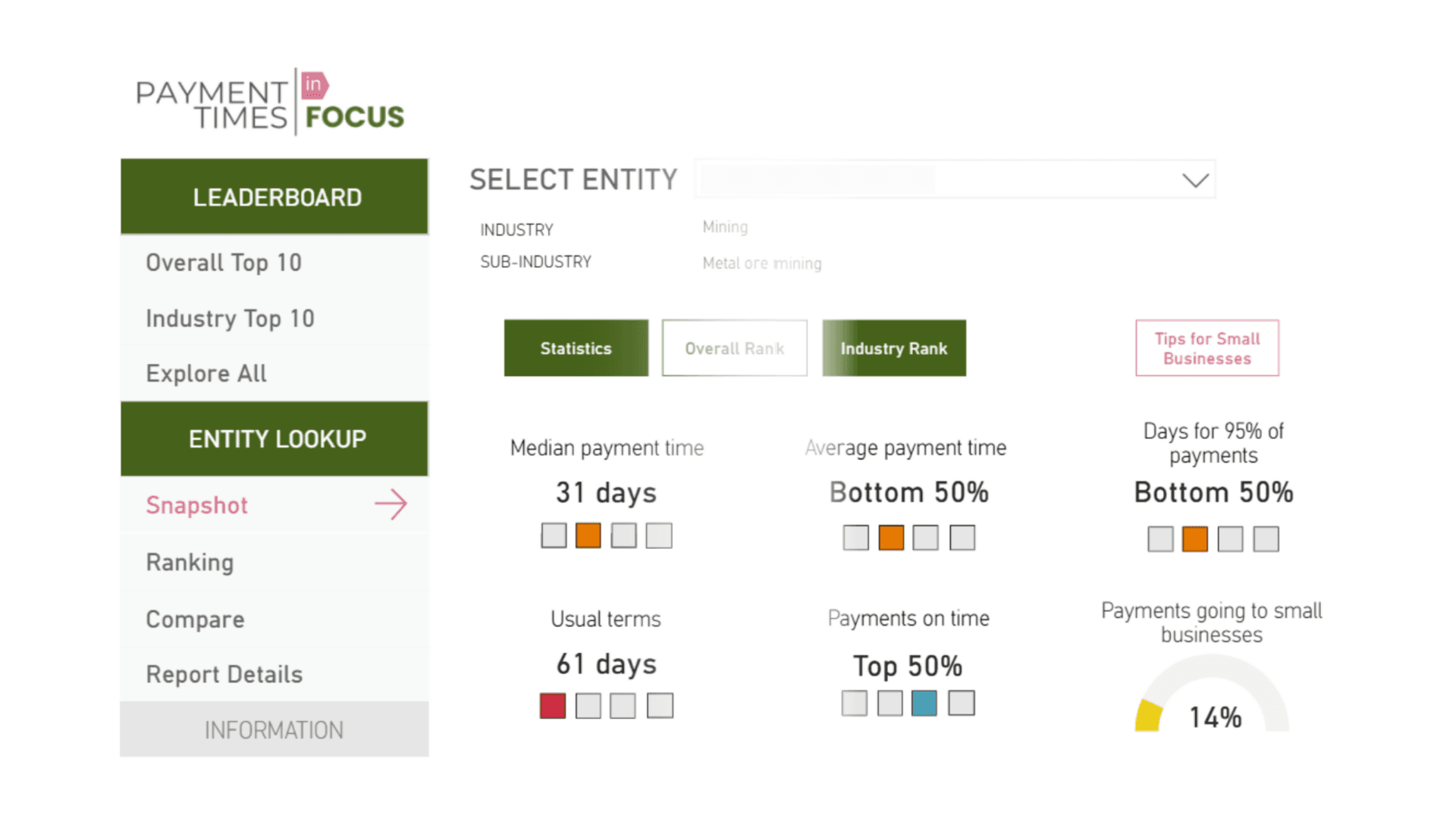The image size is (1456, 819).
Task: Toggle the Overall Rank view
Action: pos(734,348)
